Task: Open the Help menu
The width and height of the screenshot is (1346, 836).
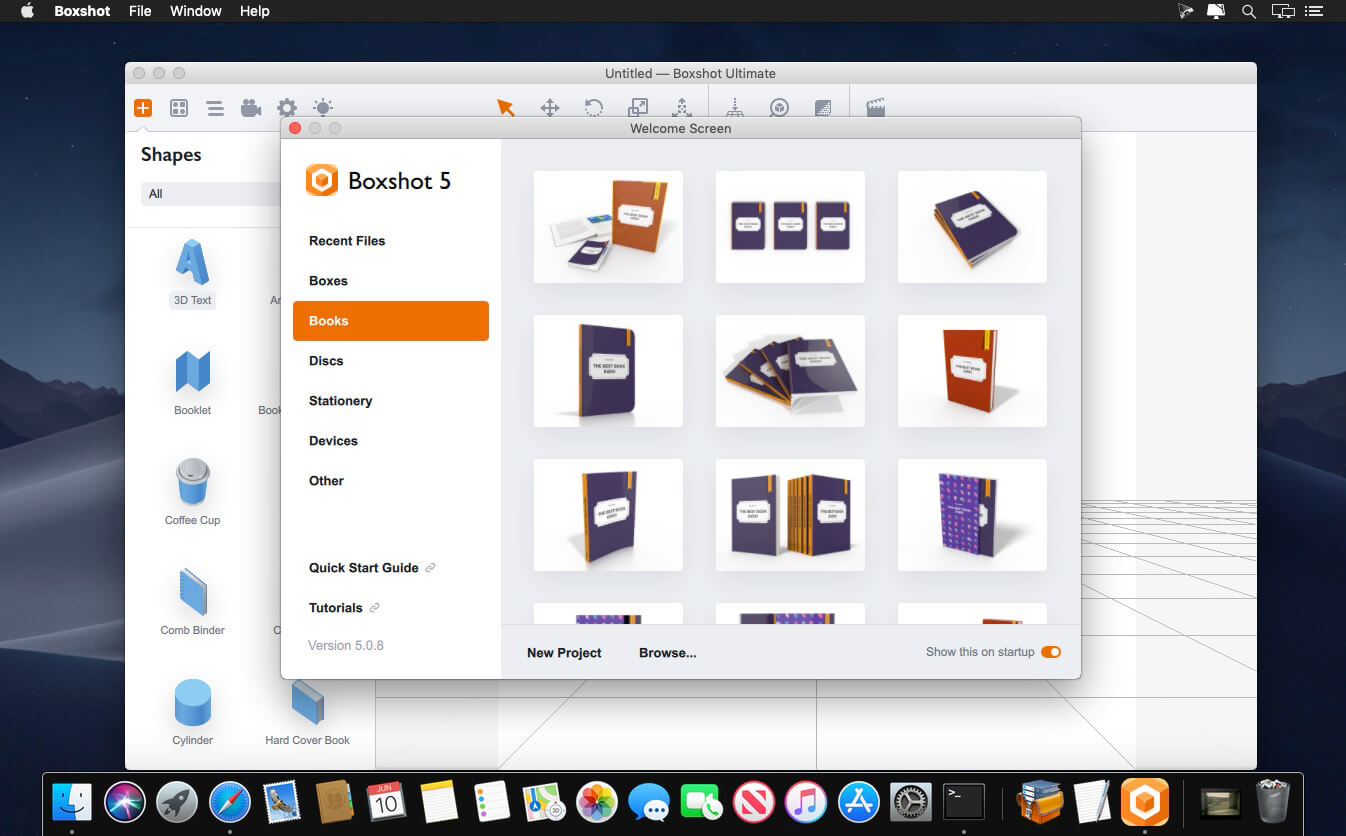Action: coord(255,11)
